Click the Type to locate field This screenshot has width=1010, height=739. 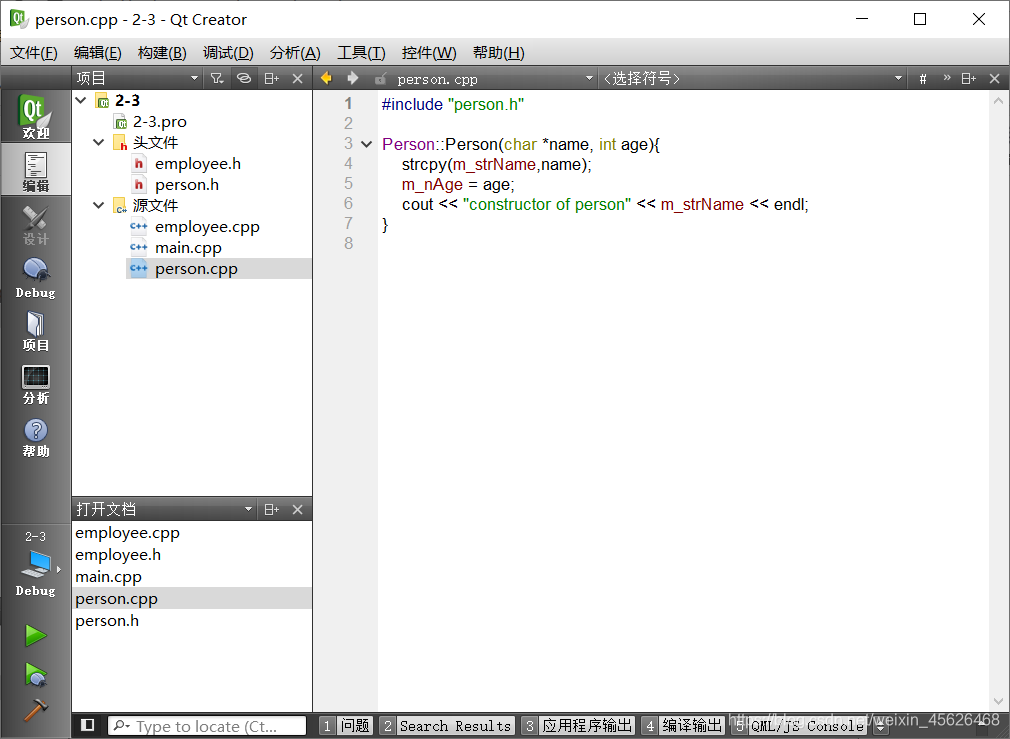(207, 726)
